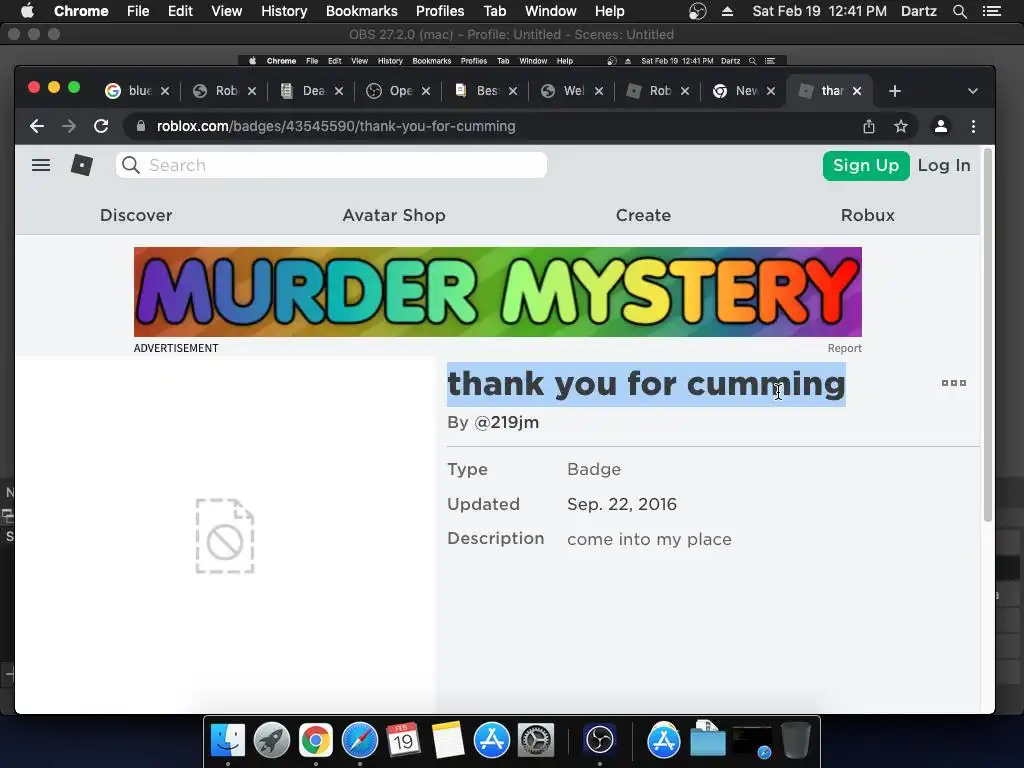Image resolution: width=1024 pixels, height=768 pixels.
Task: Open the Trash in the dock
Action: point(795,740)
